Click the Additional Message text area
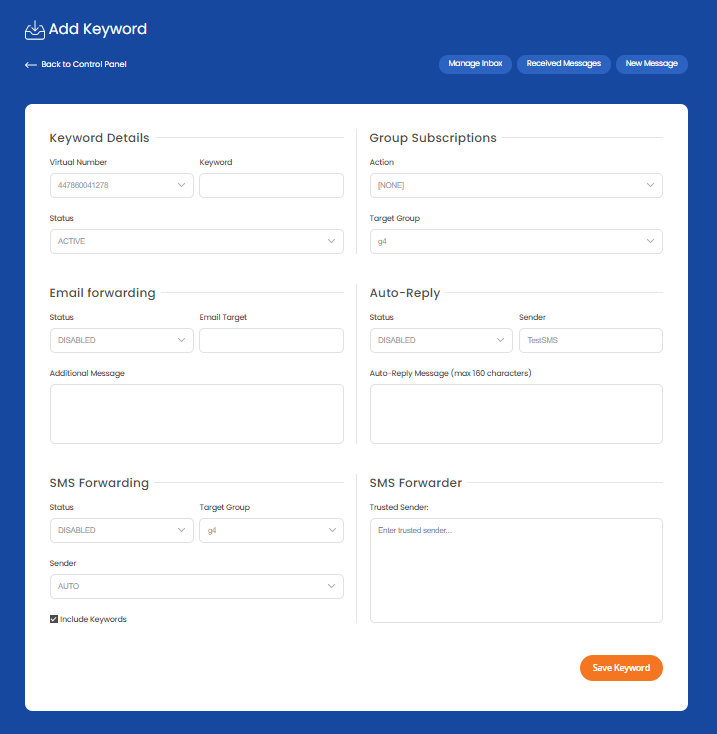 (x=196, y=413)
